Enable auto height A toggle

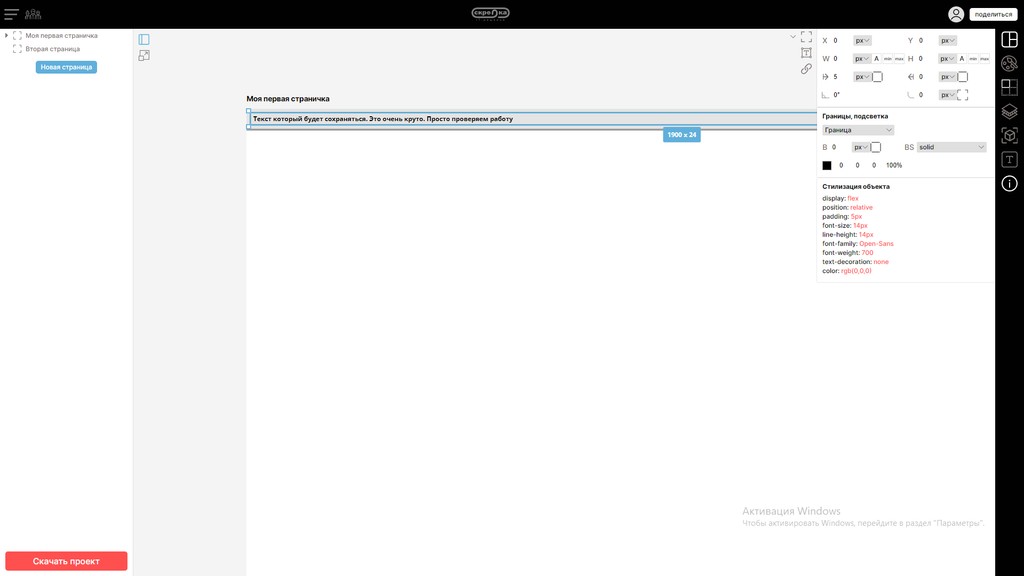961,59
